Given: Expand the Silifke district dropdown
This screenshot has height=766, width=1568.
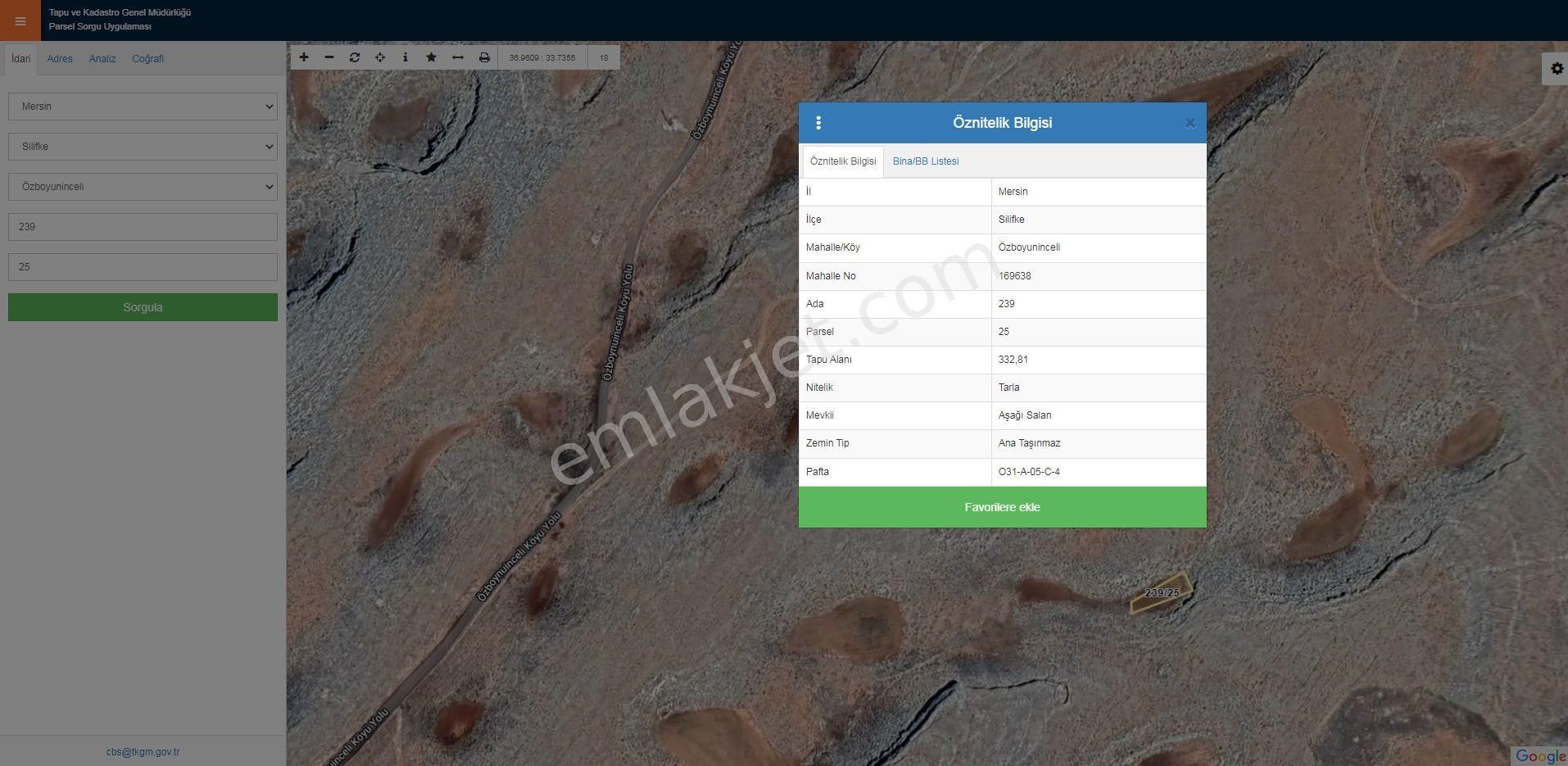Looking at the screenshot, I should click(143, 147).
